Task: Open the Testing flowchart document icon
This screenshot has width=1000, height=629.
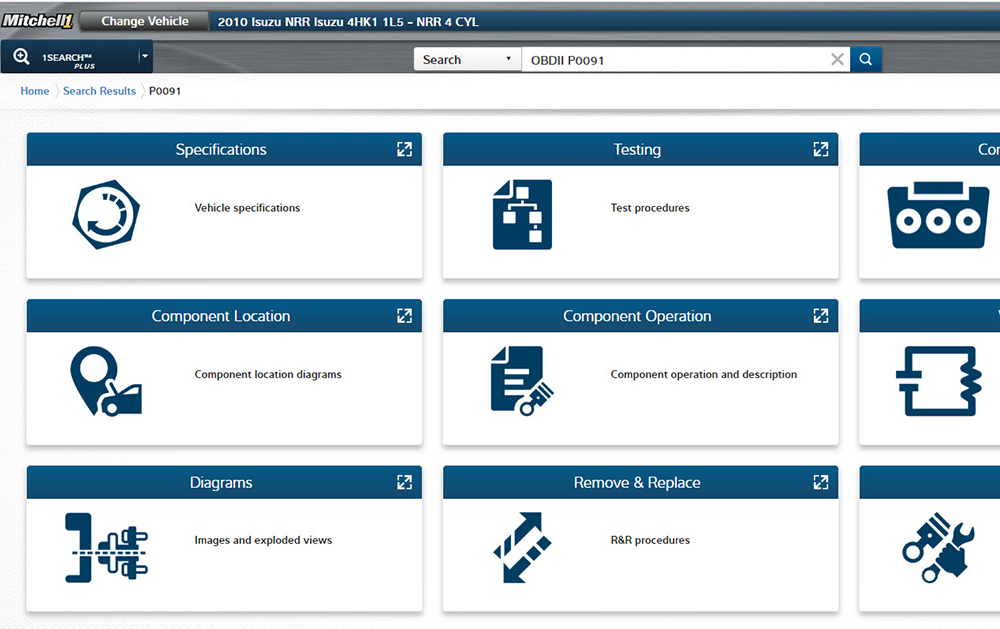Action: click(522, 214)
